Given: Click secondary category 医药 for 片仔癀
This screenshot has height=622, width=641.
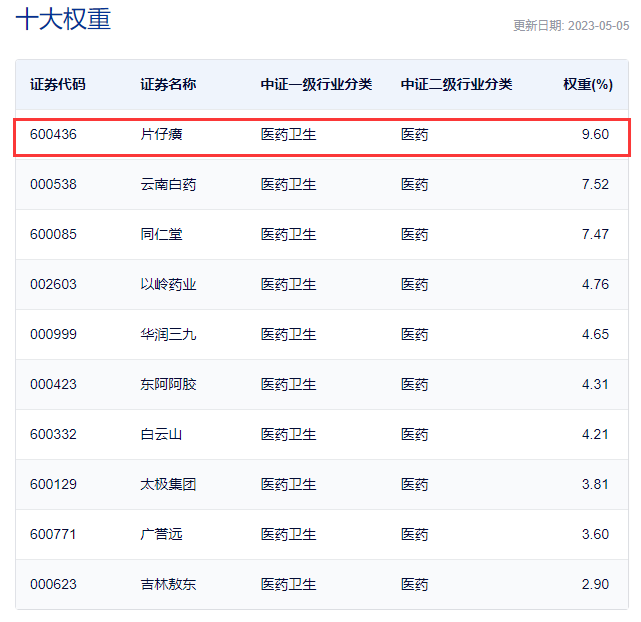Looking at the screenshot, I should 415,134.
